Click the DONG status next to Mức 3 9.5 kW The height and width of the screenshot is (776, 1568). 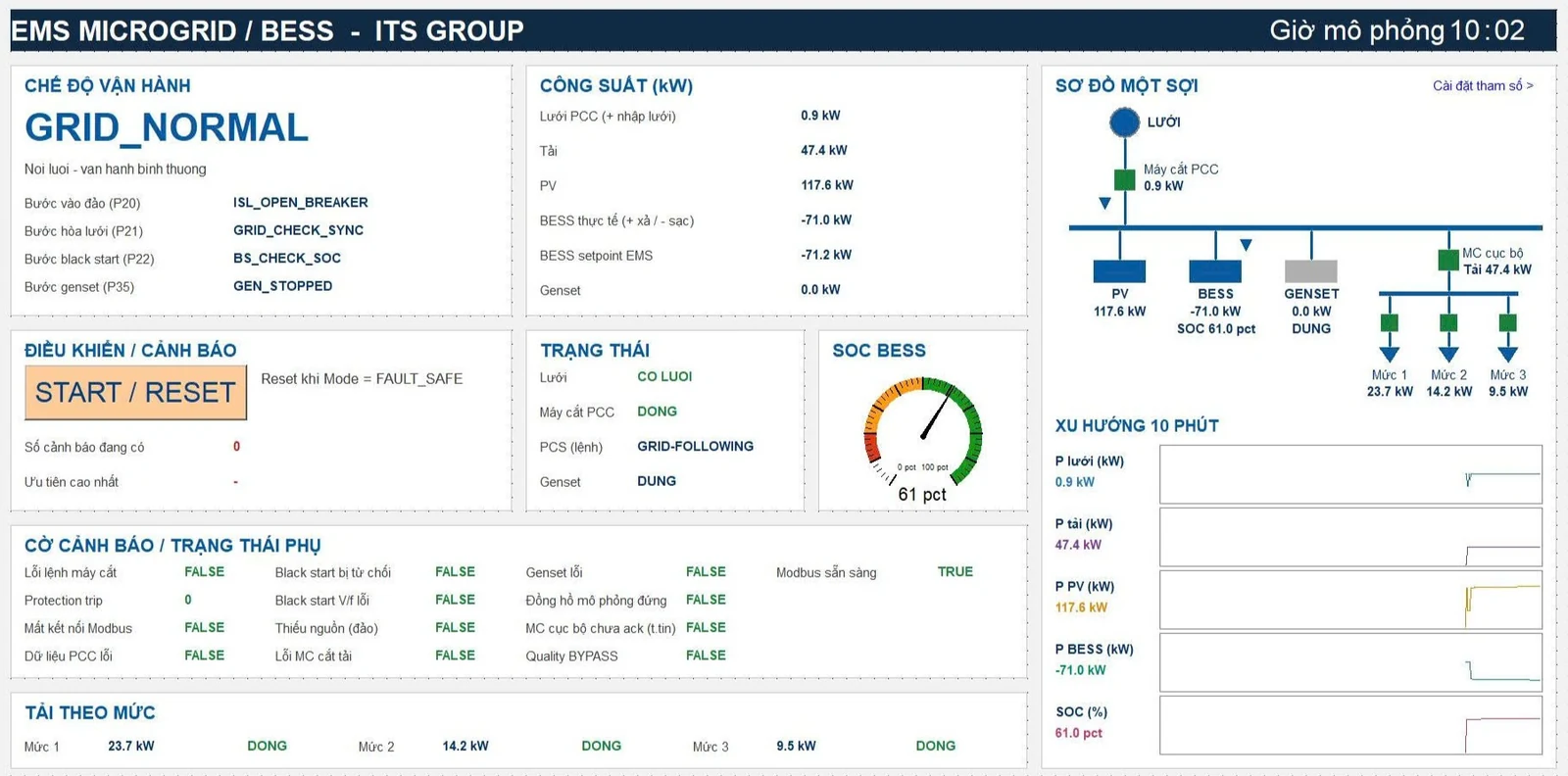pyautogui.click(x=936, y=746)
